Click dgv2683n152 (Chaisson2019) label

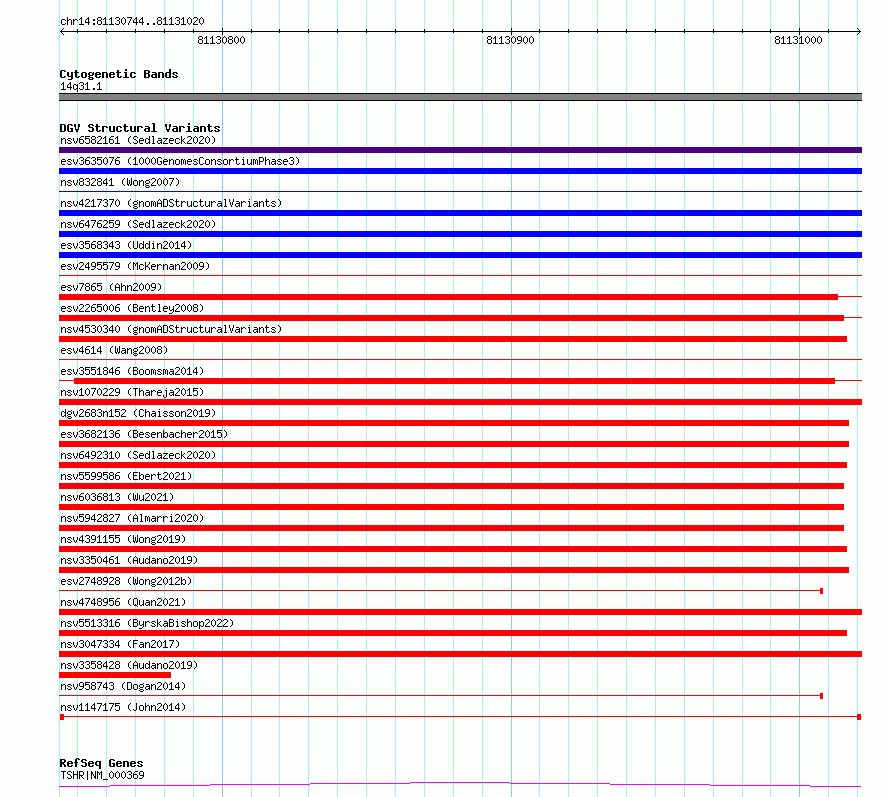pyautogui.click(x=138, y=413)
